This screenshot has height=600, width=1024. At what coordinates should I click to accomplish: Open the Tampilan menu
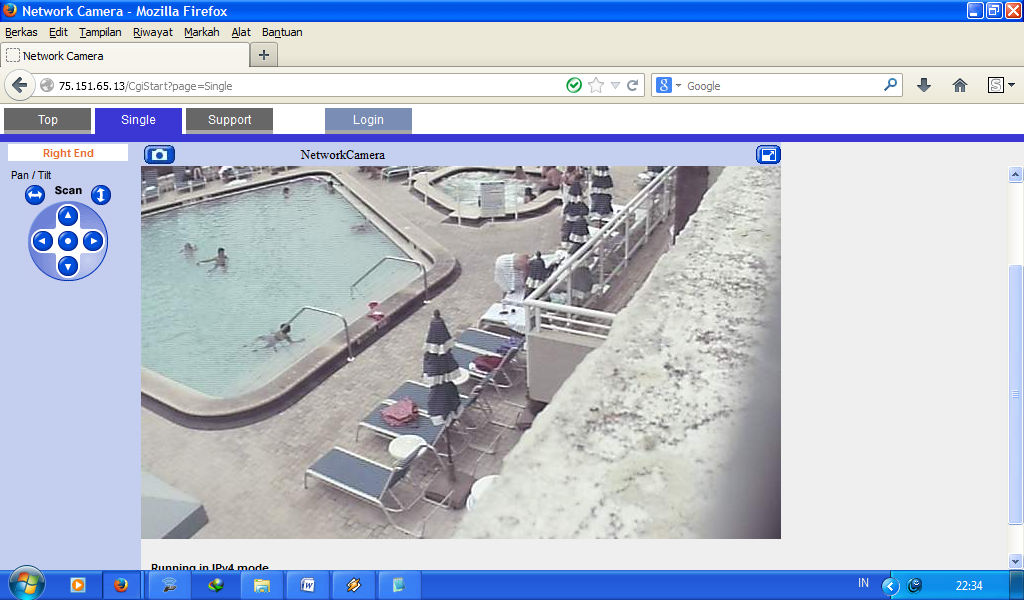(x=100, y=32)
